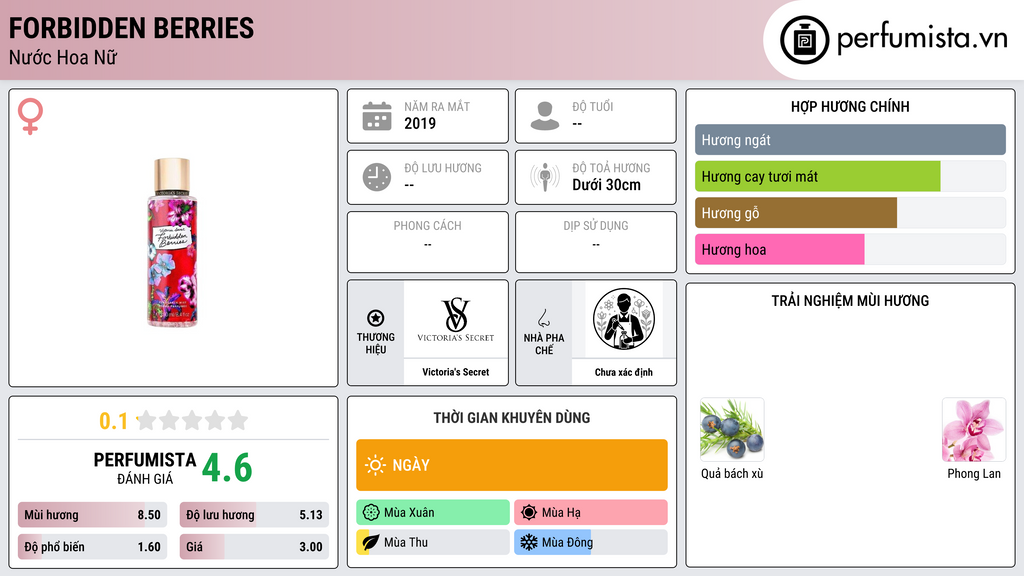
Task: Click the Hương hoa pink bar
Action: [780, 249]
